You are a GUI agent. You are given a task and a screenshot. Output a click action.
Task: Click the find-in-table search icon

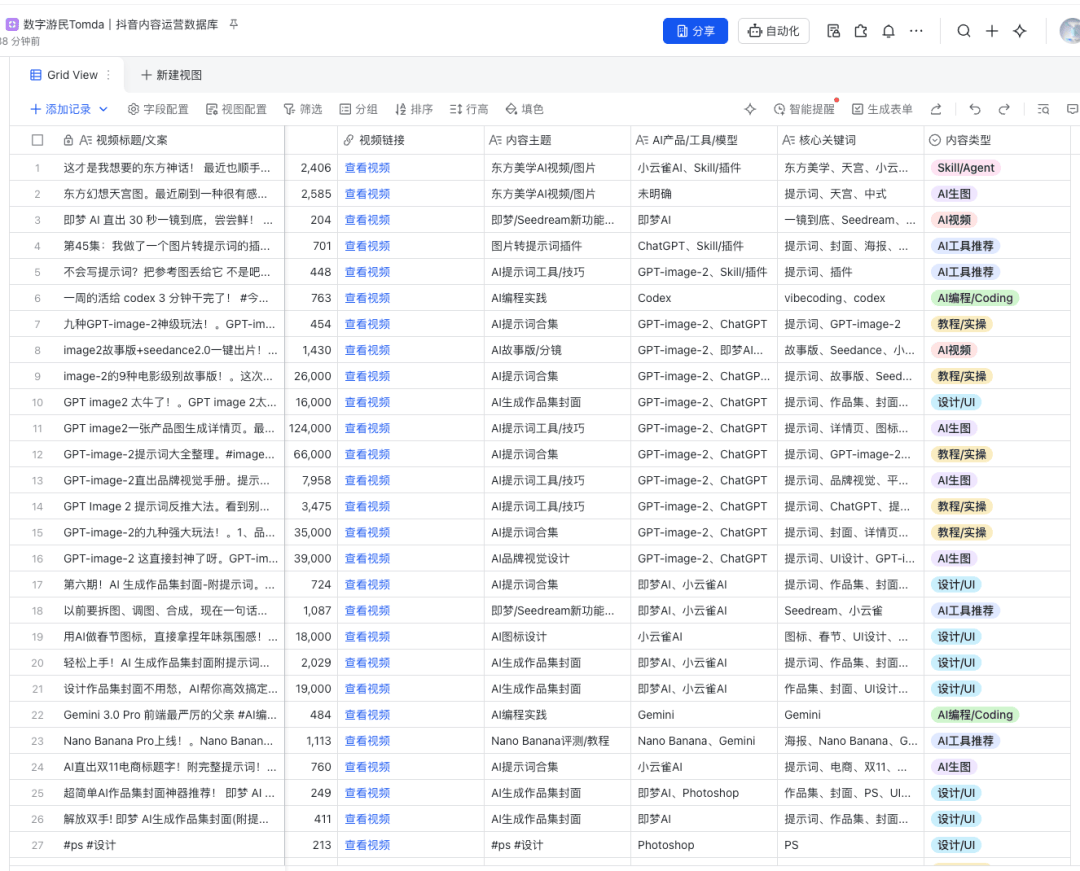1043,109
